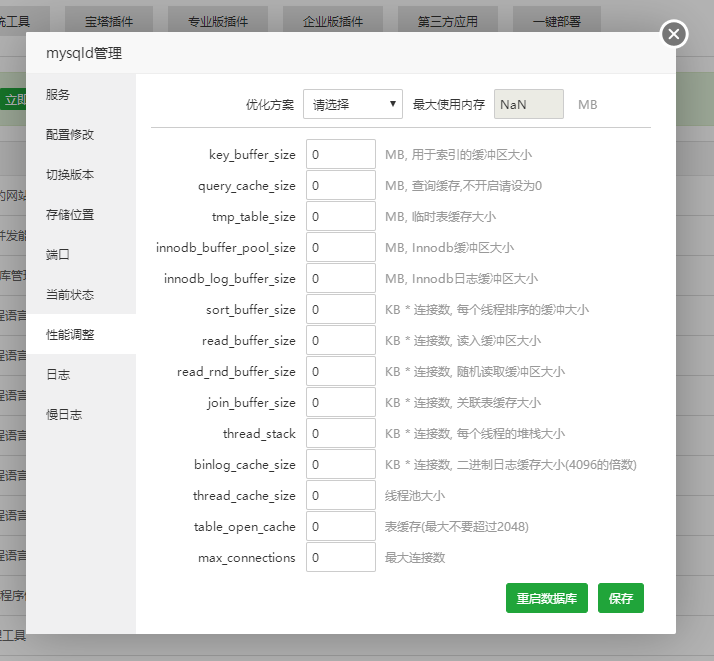Click the 最大连接数 description text
The width and height of the screenshot is (714, 661).
(x=415, y=557)
